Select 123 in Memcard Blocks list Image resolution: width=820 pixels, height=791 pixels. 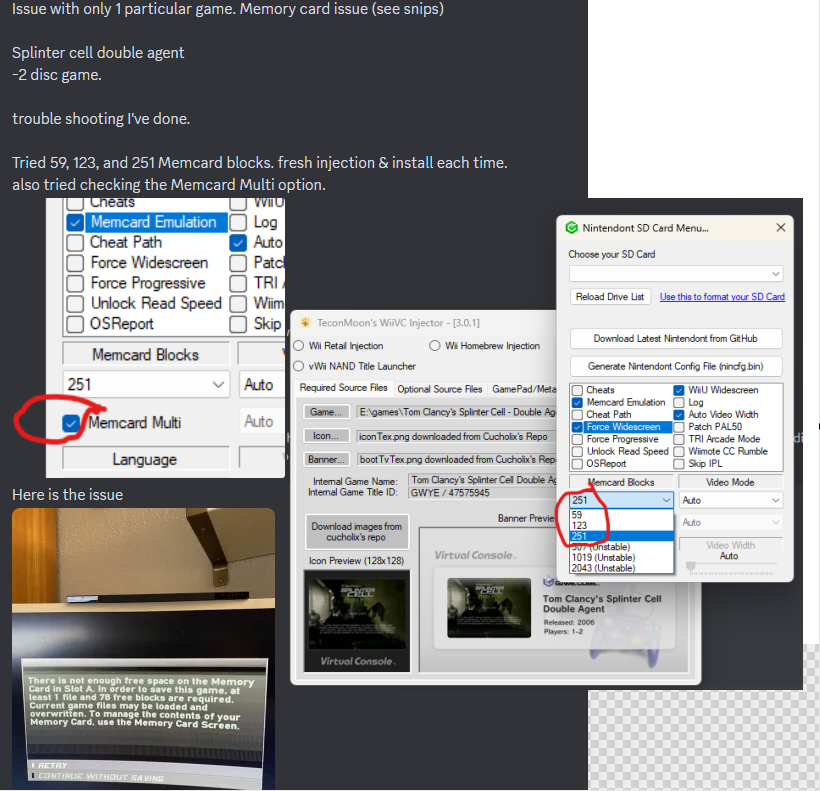(x=621, y=525)
